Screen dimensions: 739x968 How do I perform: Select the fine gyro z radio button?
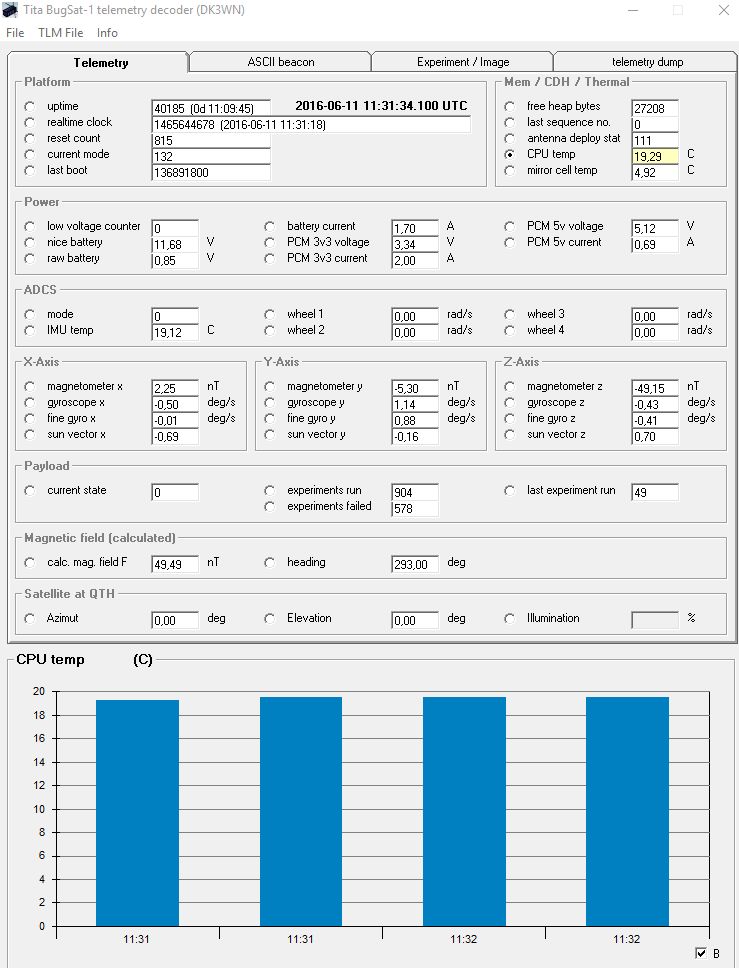pyautogui.click(x=509, y=419)
